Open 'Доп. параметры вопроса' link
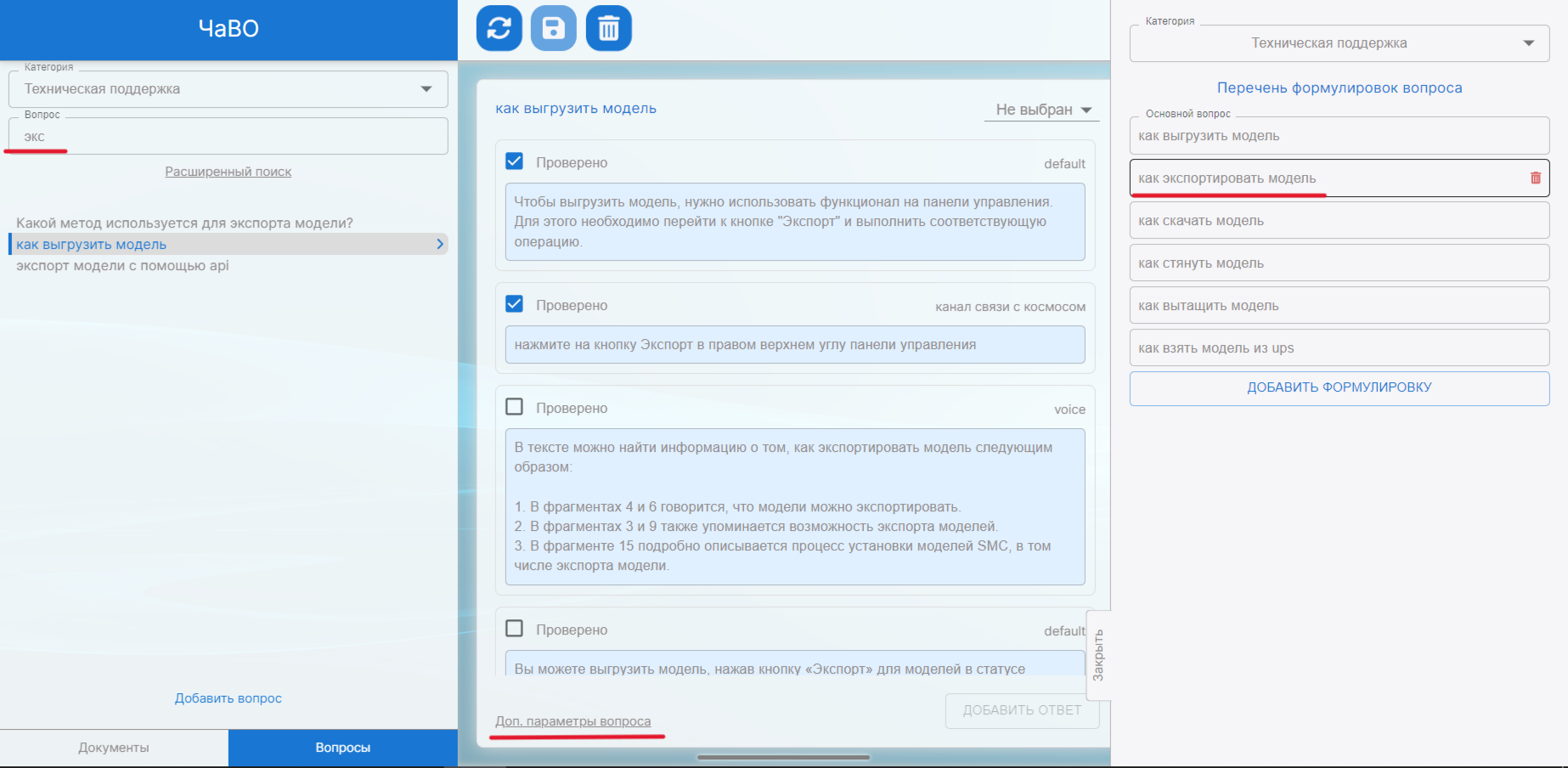1568x768 pixels. coord(572,721)
